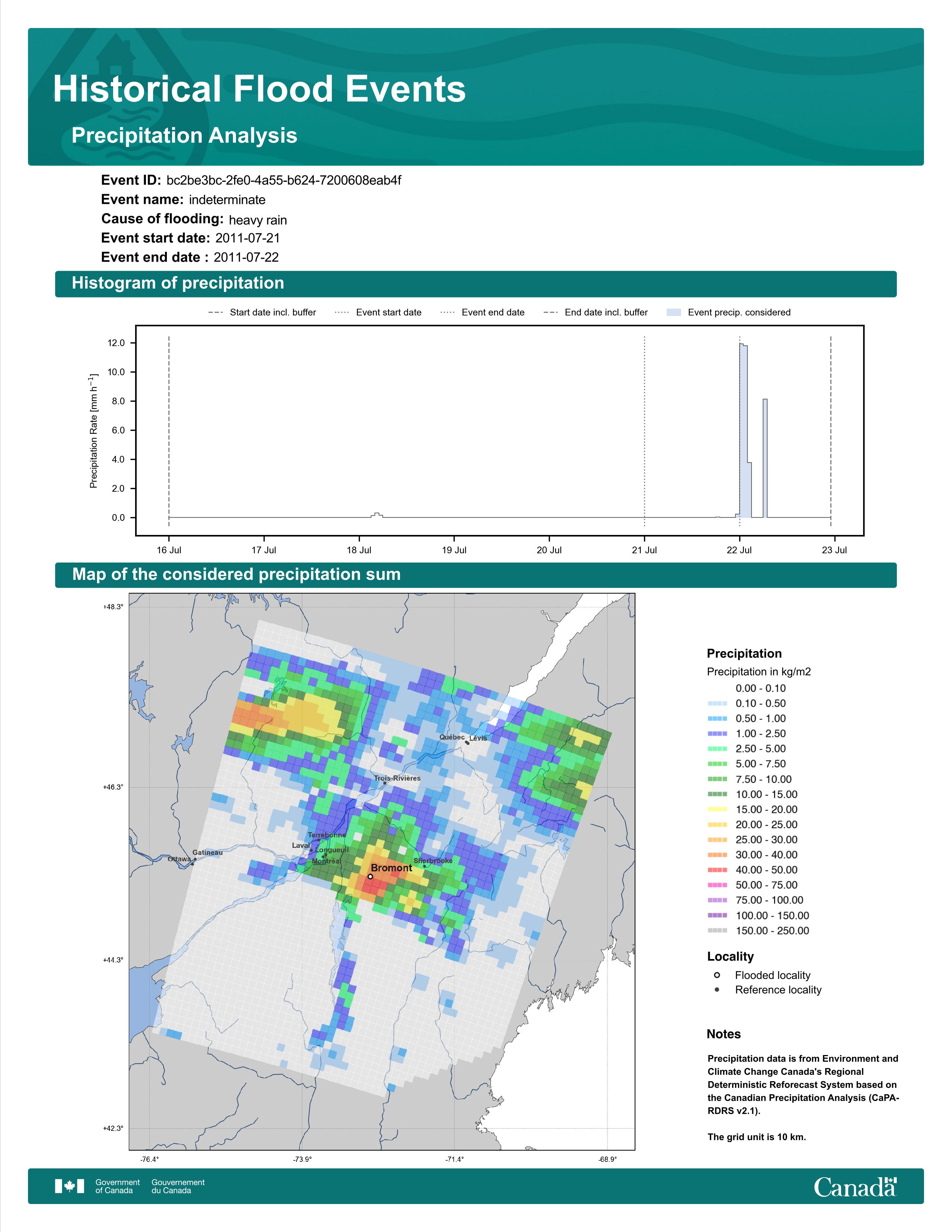The image size is (952, 1232).
Task: Click the 30.00 - 40.00 legend swatch
Action: coord(717,855)
